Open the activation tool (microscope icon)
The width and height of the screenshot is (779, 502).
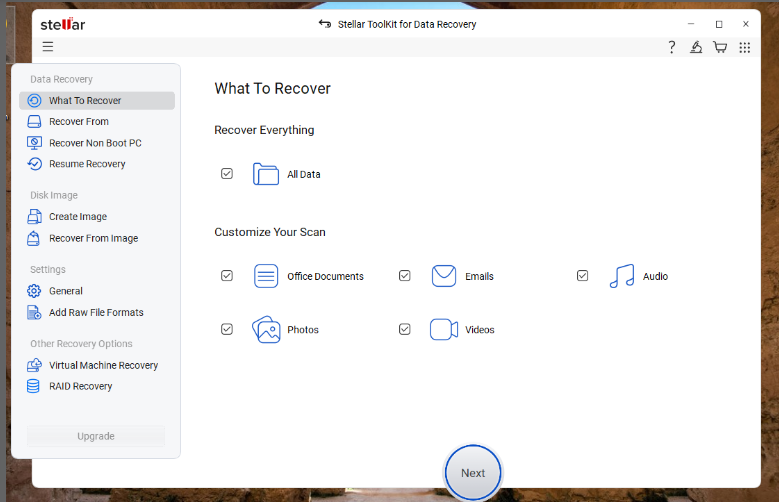click(696, 47)
